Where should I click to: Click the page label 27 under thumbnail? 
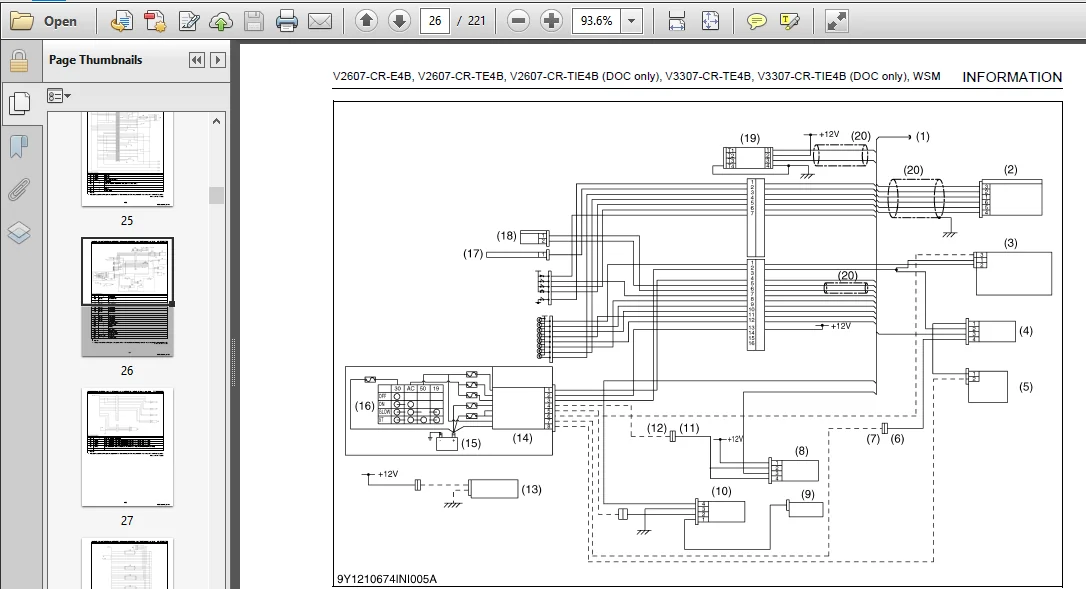click(x=127, y=520)
